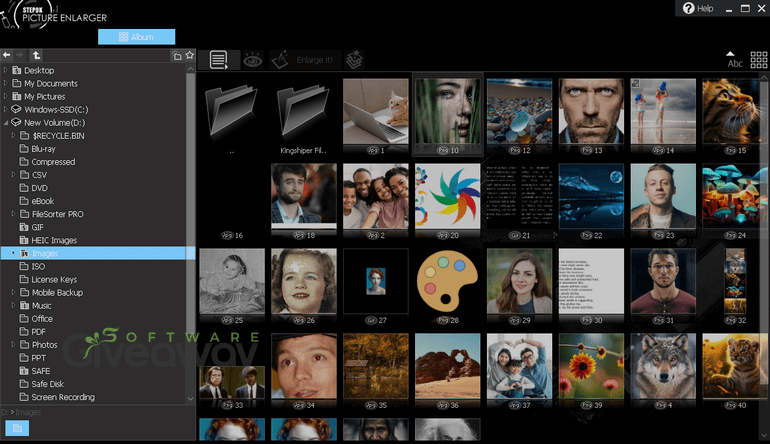Select thumbnail 10 face behind grass

click(x=447, y=112)
